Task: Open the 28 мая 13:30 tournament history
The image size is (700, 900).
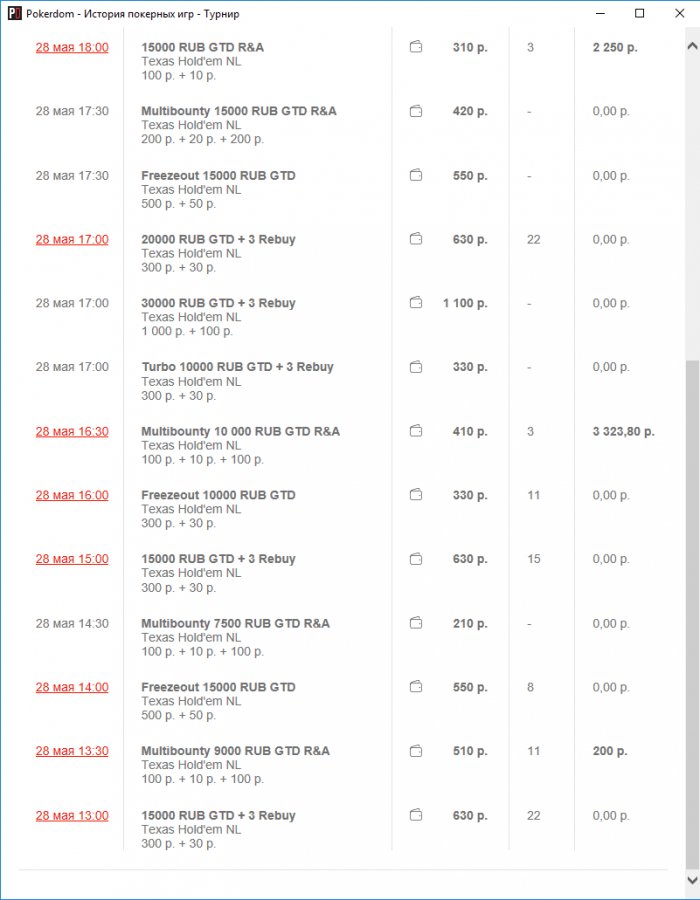Action: (72, 751)
